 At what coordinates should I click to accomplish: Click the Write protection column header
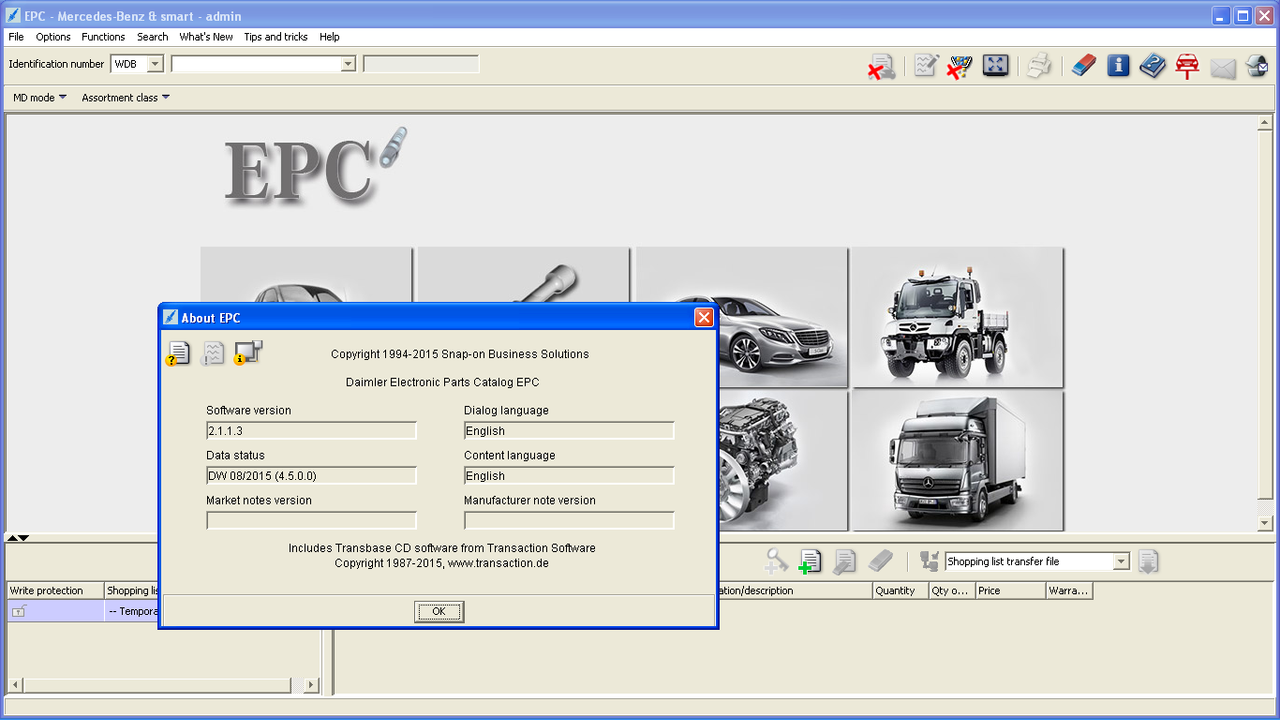[56, 591]
